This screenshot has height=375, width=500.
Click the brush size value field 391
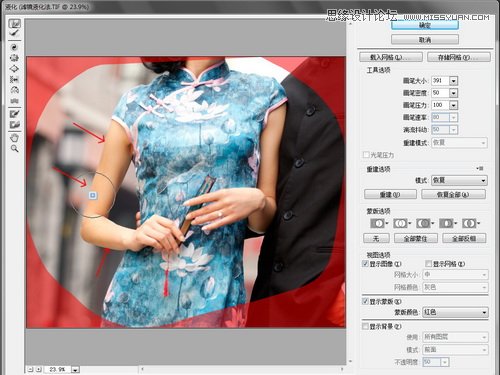(x=440, y=81)
